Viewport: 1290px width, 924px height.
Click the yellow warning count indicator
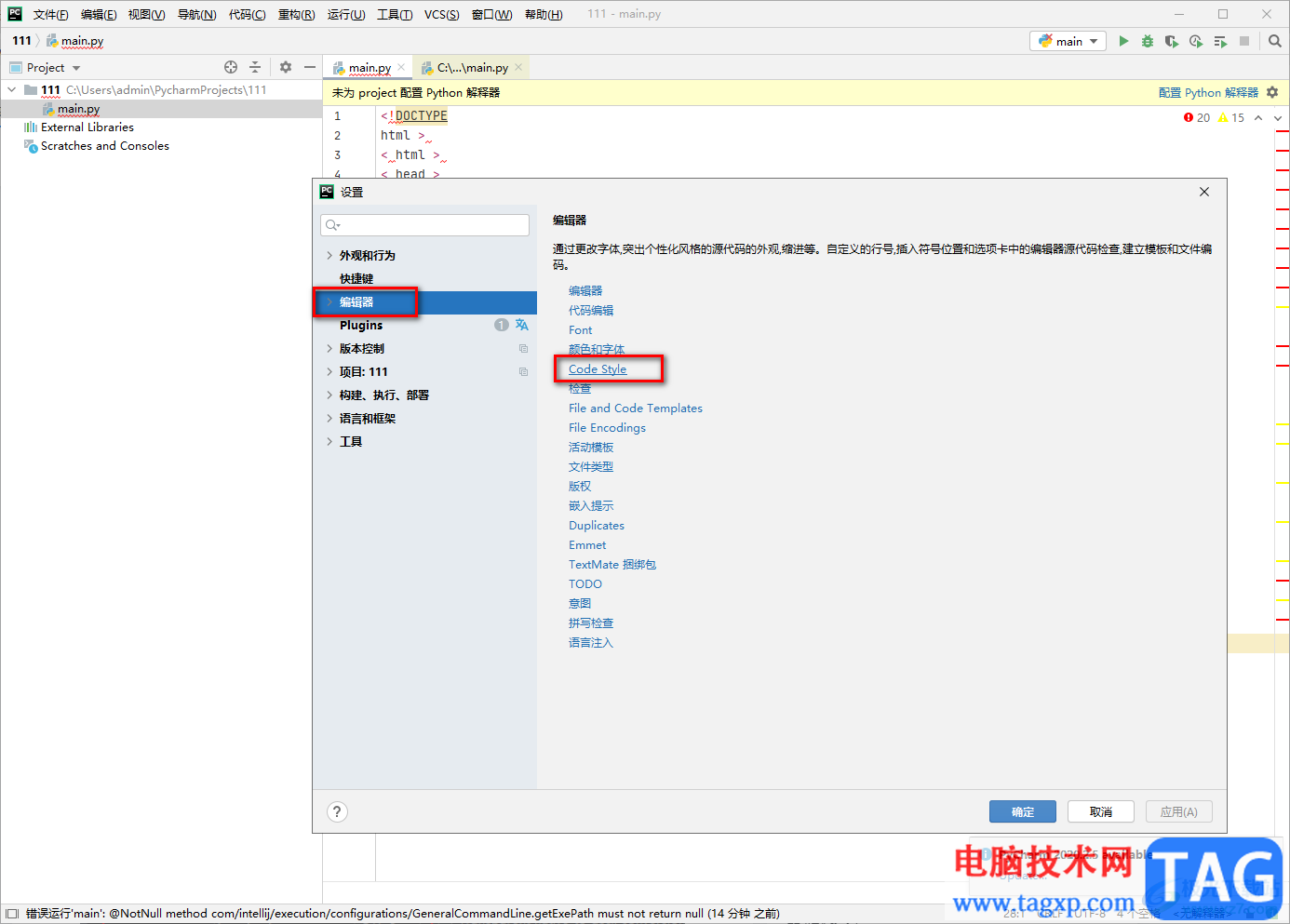pos(1230,118)
